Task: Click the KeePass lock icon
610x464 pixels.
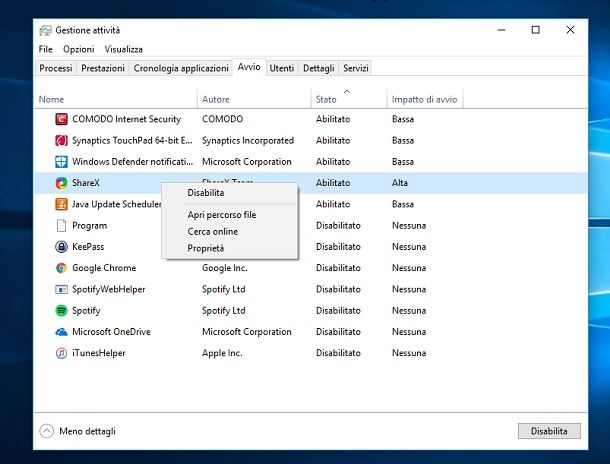Action: tap(61, 247)
